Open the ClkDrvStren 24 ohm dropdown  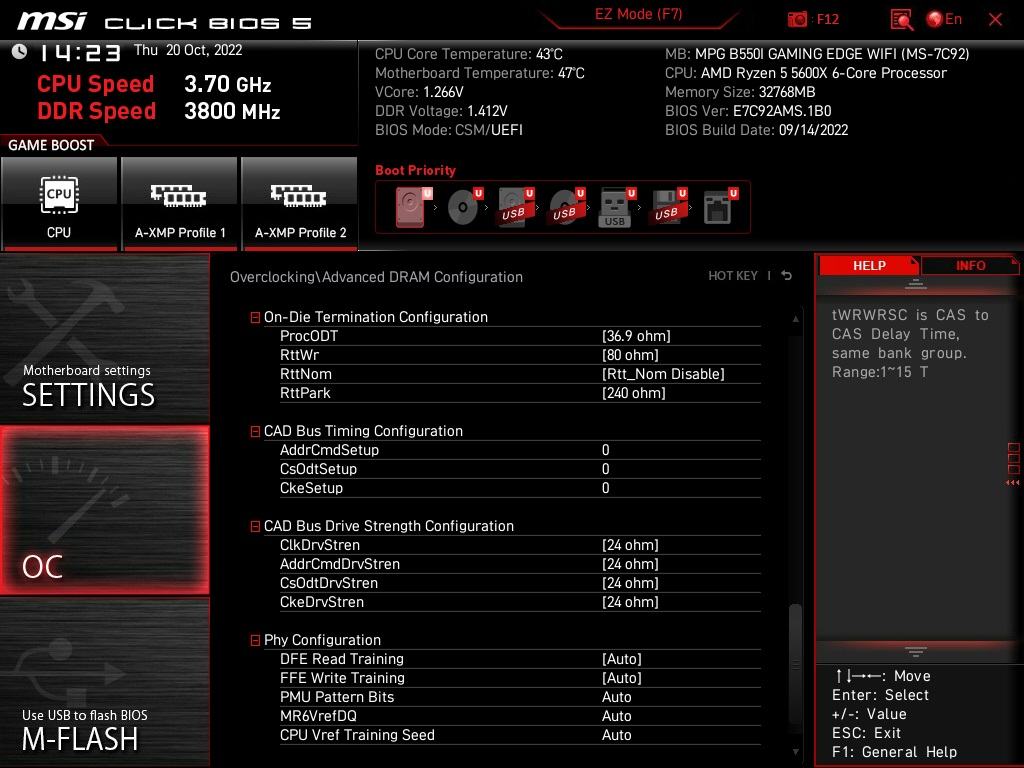630,545
